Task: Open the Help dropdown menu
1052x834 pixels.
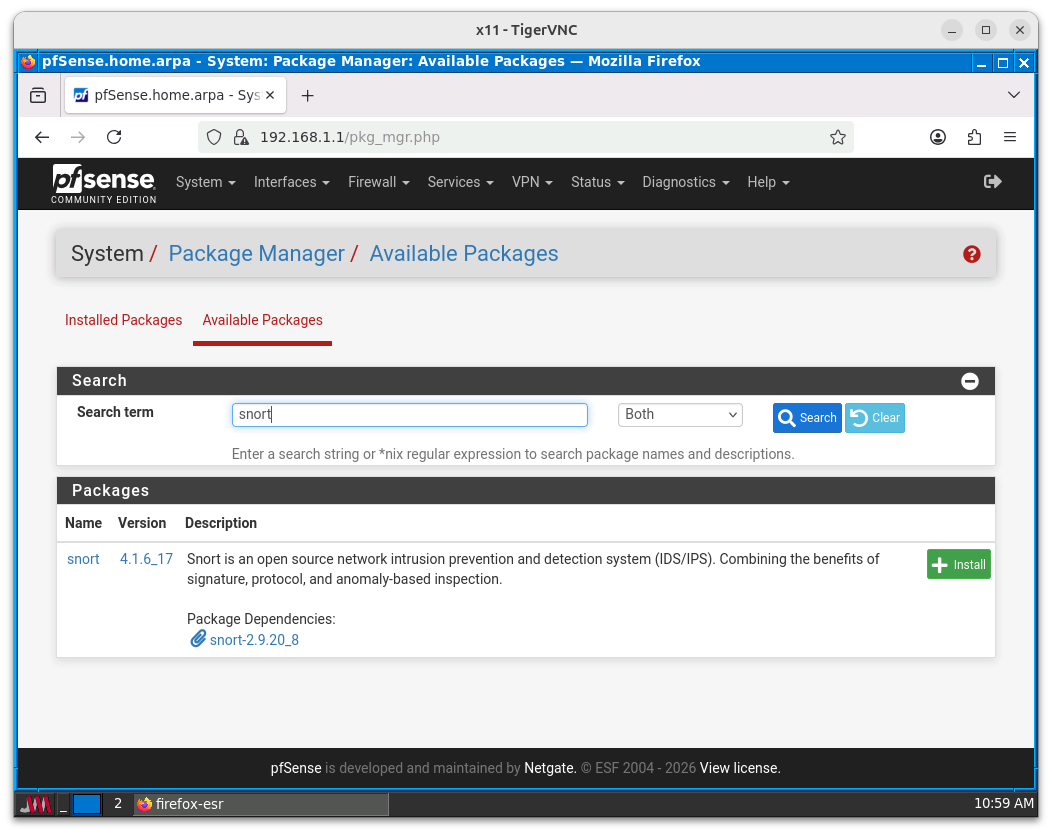Action: coord(768,182)
